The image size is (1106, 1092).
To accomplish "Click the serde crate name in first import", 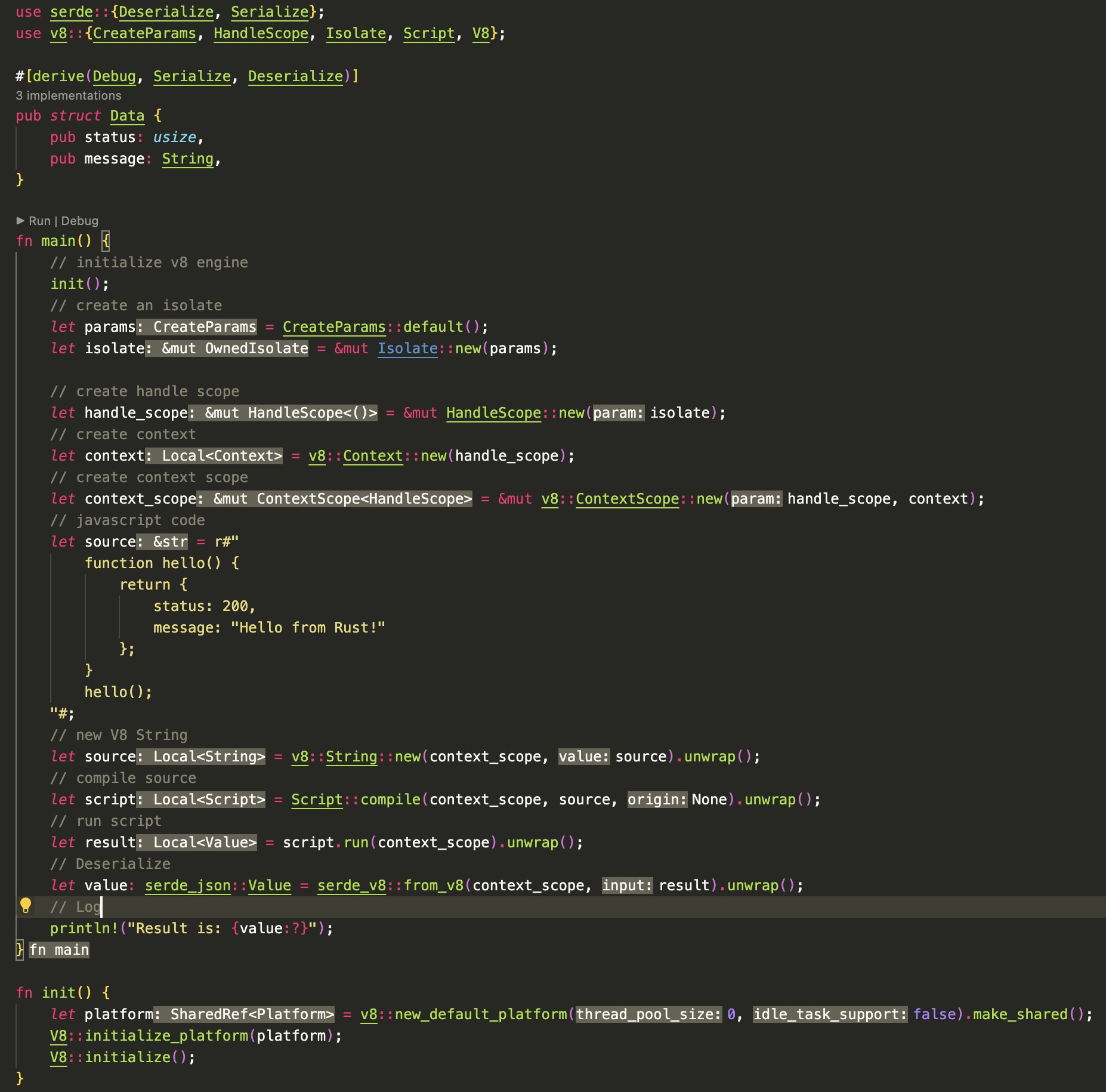I will [x=72, y=12].
